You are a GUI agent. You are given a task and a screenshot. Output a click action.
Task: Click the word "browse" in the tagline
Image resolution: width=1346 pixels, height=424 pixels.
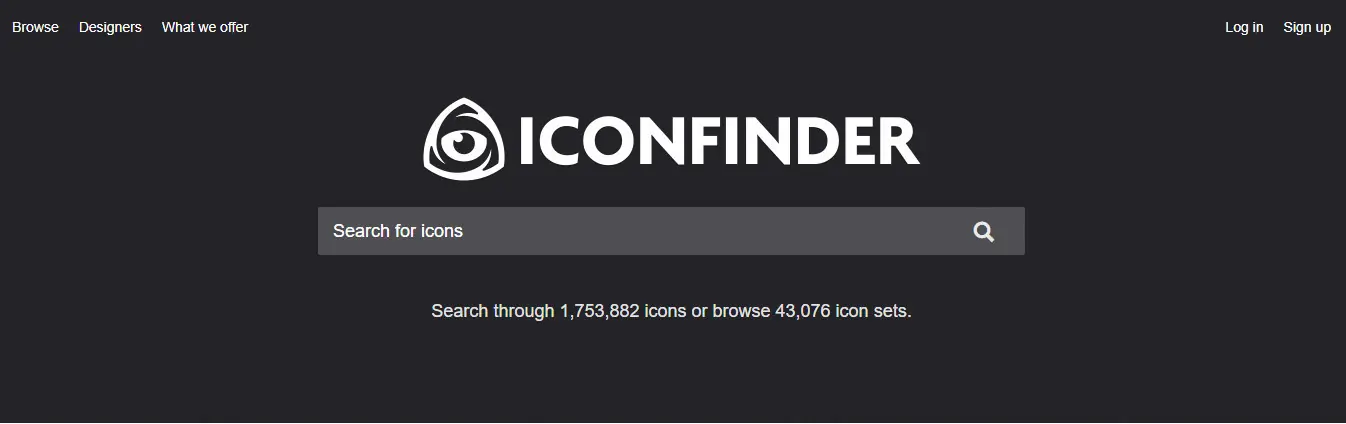[x=741, y=311]
